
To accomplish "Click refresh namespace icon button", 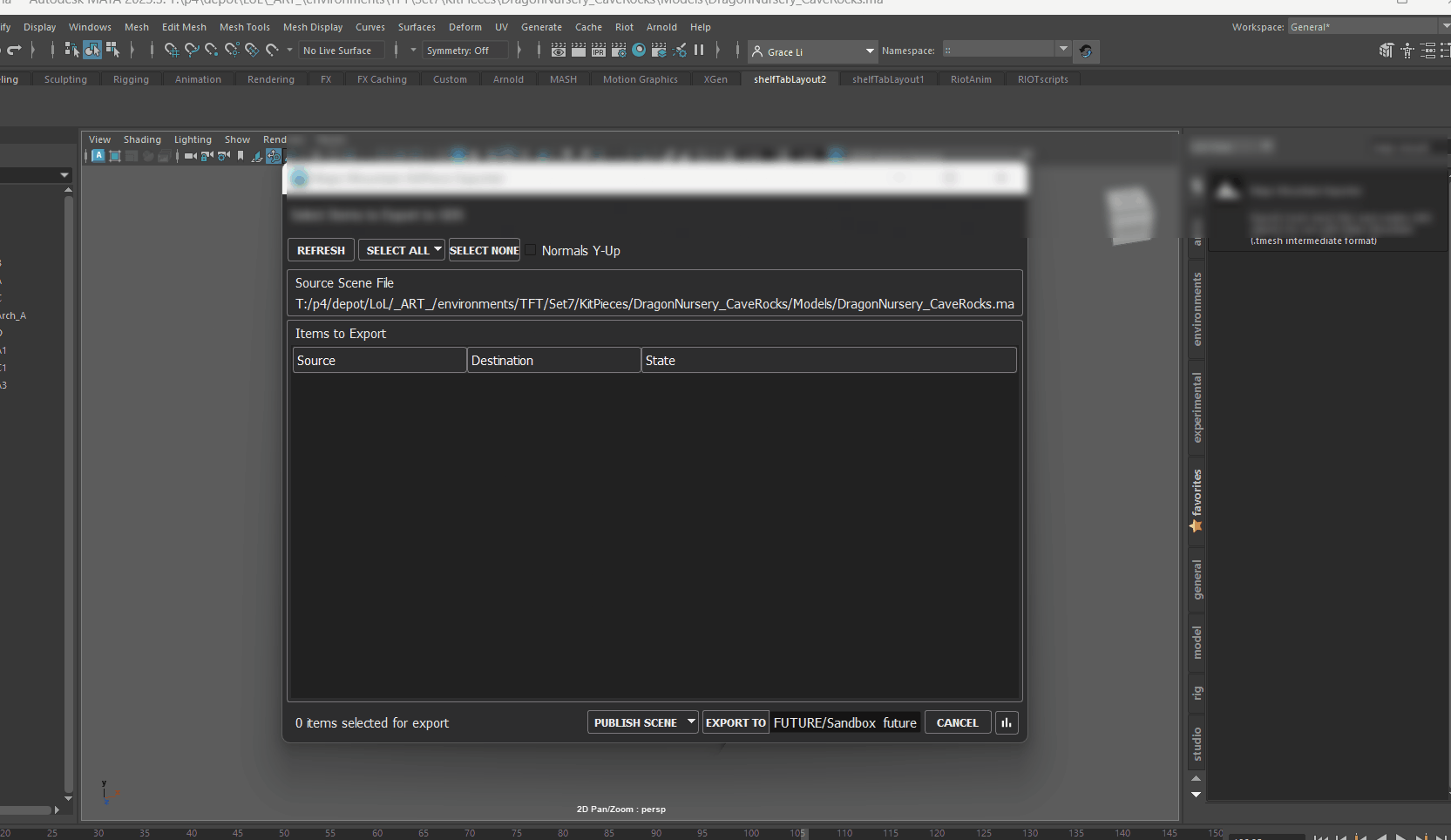I will (1086, 51).
